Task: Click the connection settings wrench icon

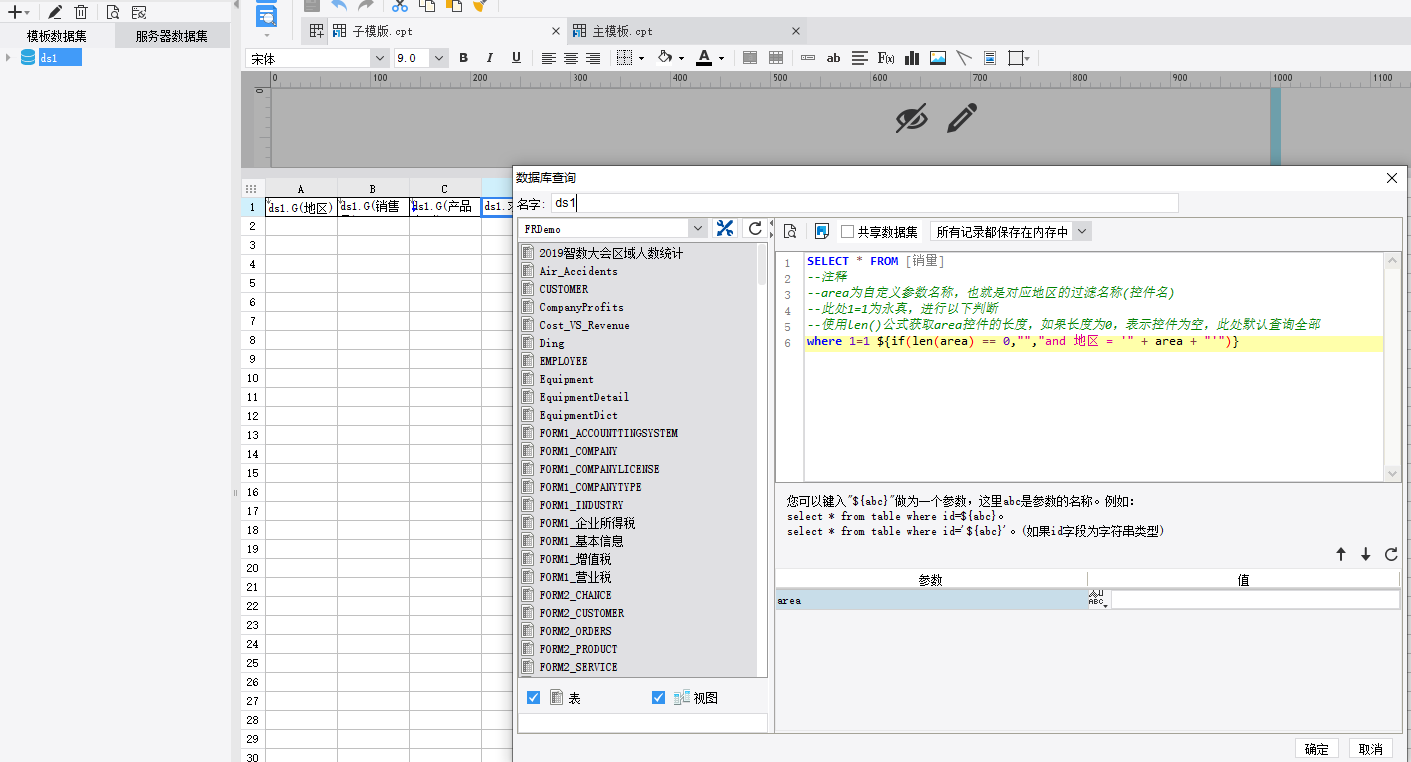Action: [725, 229]
